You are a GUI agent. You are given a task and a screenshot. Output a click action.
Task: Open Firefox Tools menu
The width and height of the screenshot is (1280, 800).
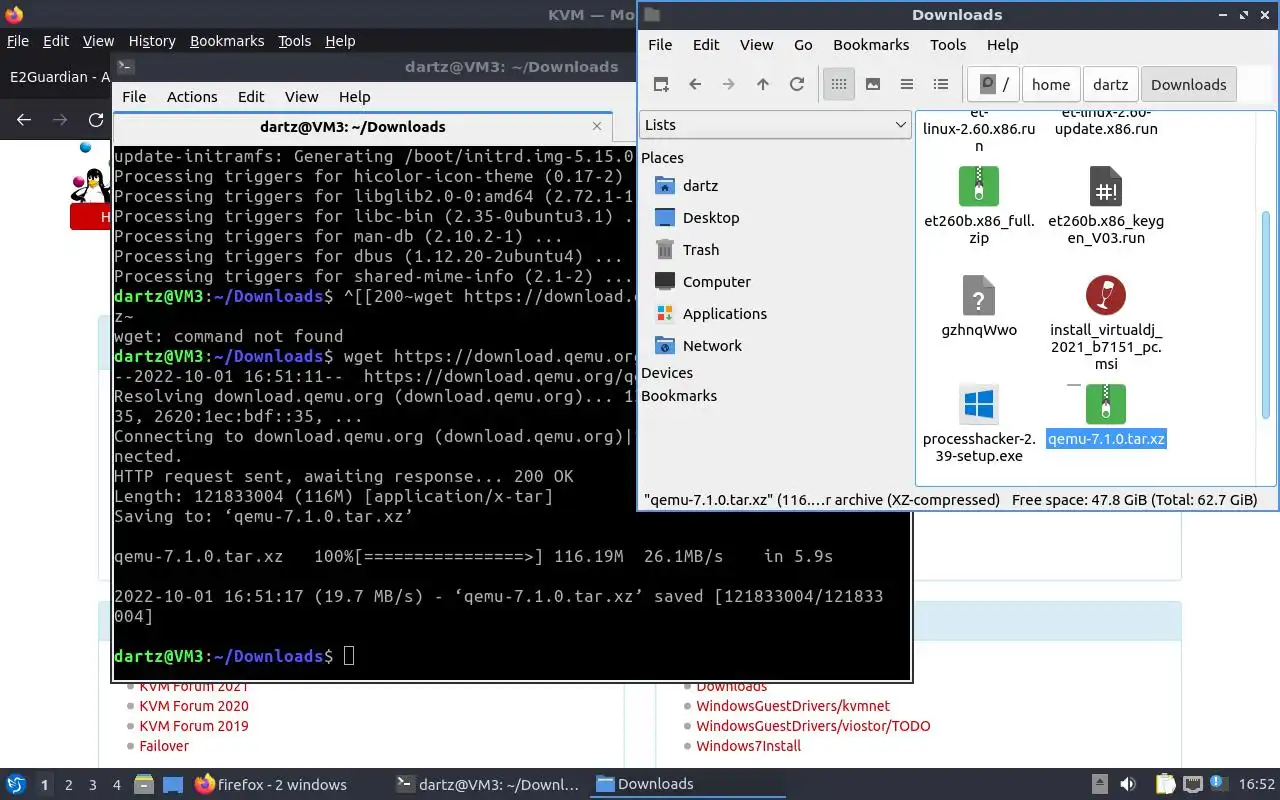pyautogui.click(x=294, y=41)
